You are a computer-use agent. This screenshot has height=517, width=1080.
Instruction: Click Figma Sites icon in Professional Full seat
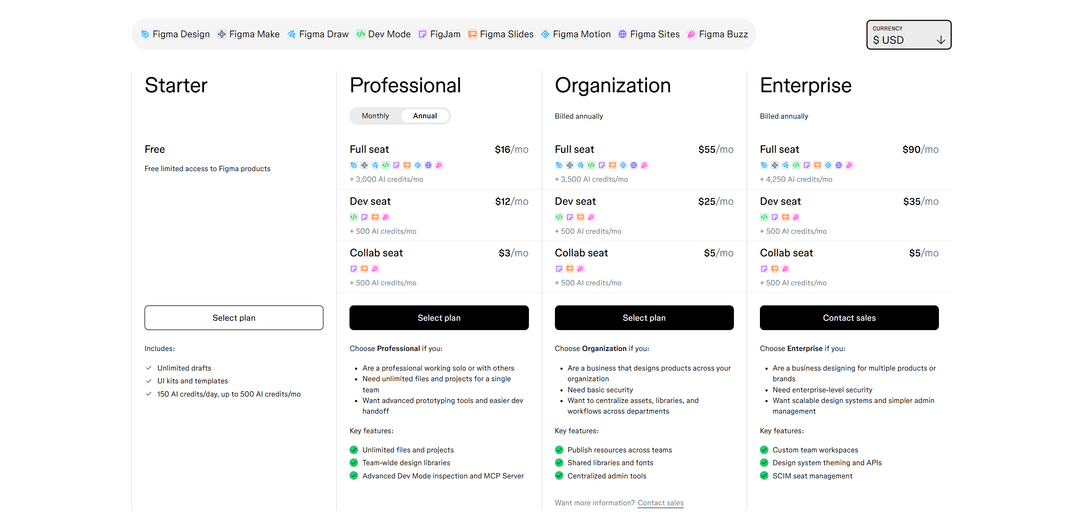pos(428,165)
